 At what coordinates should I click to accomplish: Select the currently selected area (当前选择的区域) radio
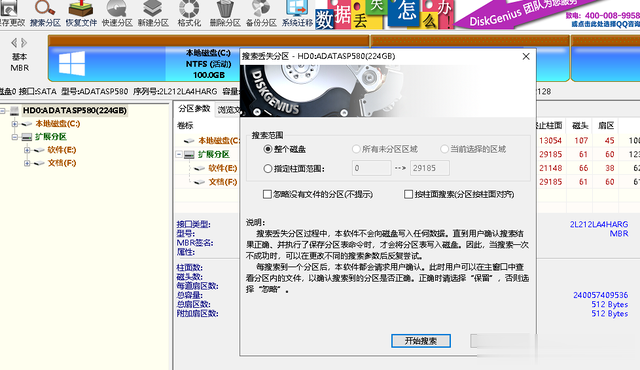[x=444, y=149]
